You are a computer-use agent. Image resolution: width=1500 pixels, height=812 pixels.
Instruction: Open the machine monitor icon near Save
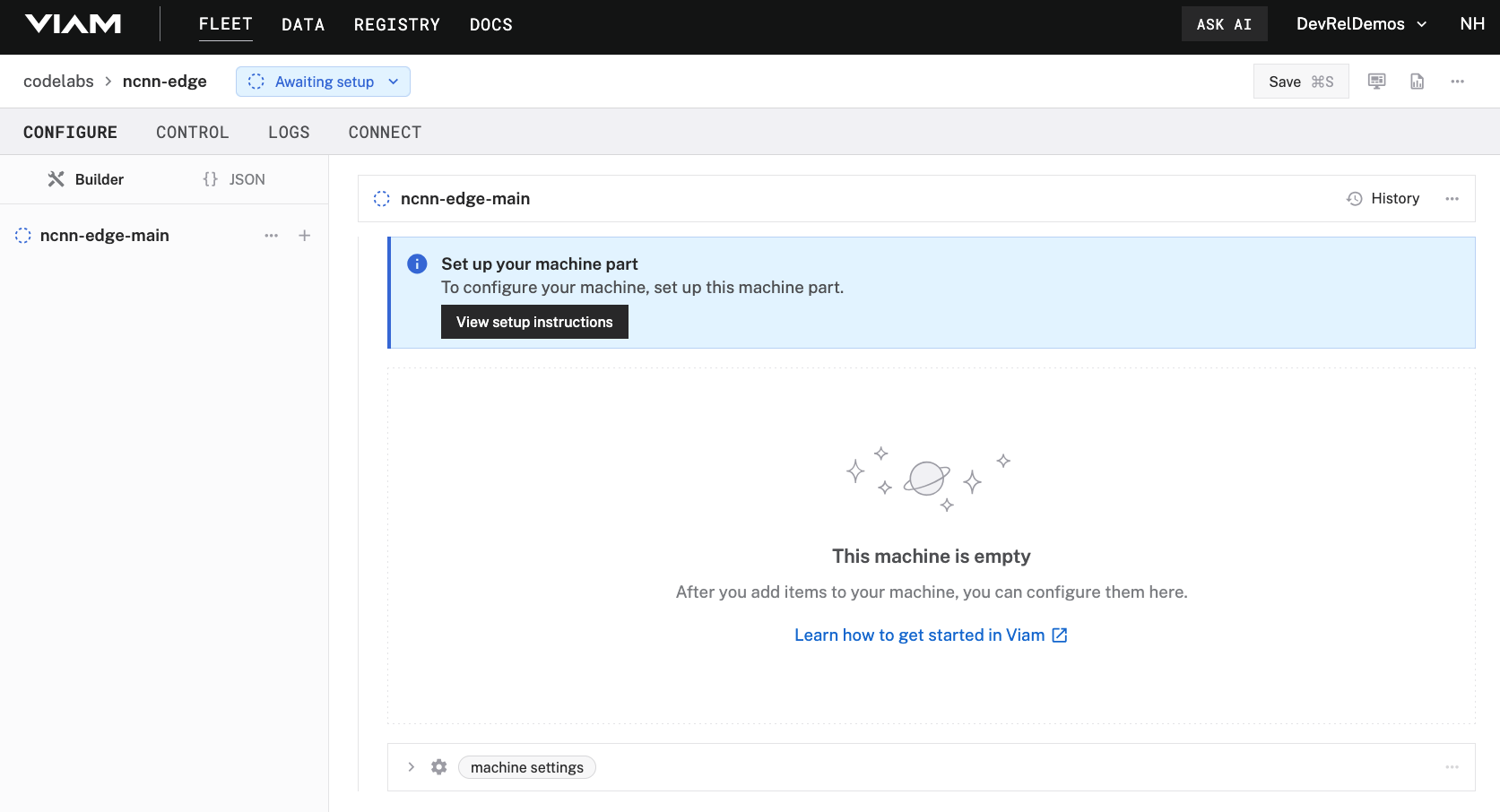tap(1376, 82)
